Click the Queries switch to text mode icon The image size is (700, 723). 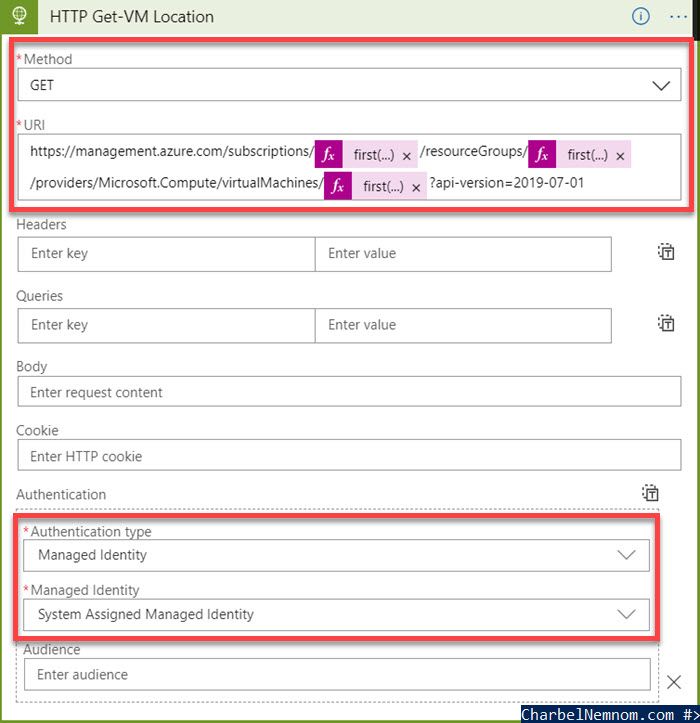(666, 323)
